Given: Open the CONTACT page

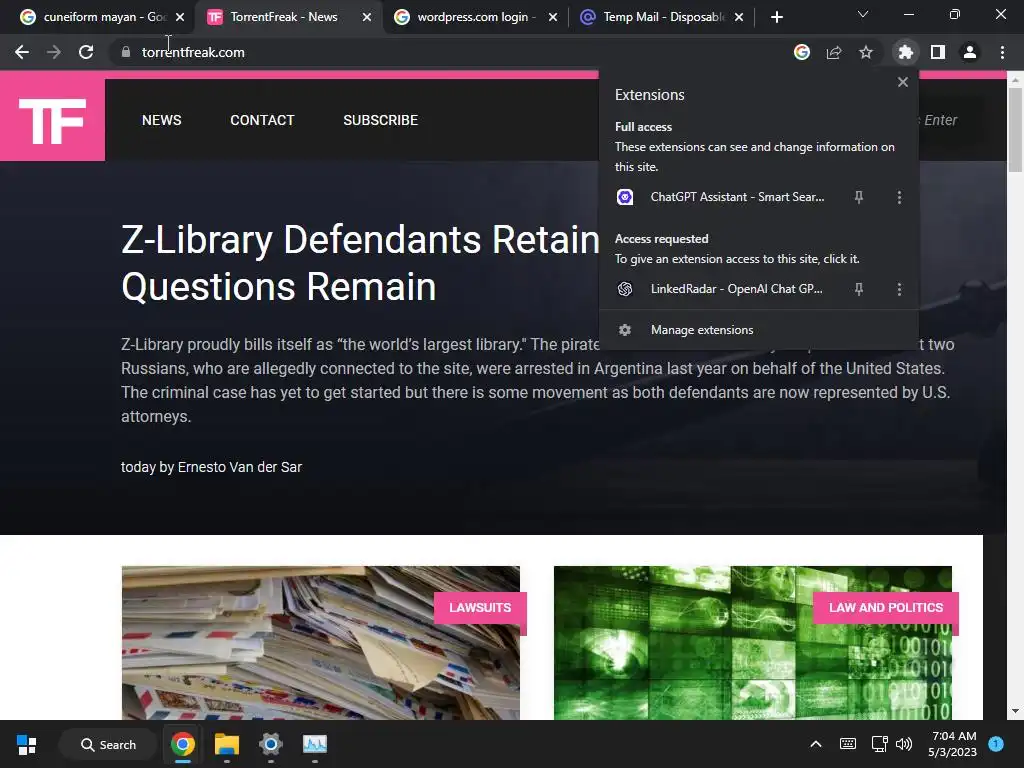Looking at the screenshot, I should pyautogui.click(x=262, y=120).
